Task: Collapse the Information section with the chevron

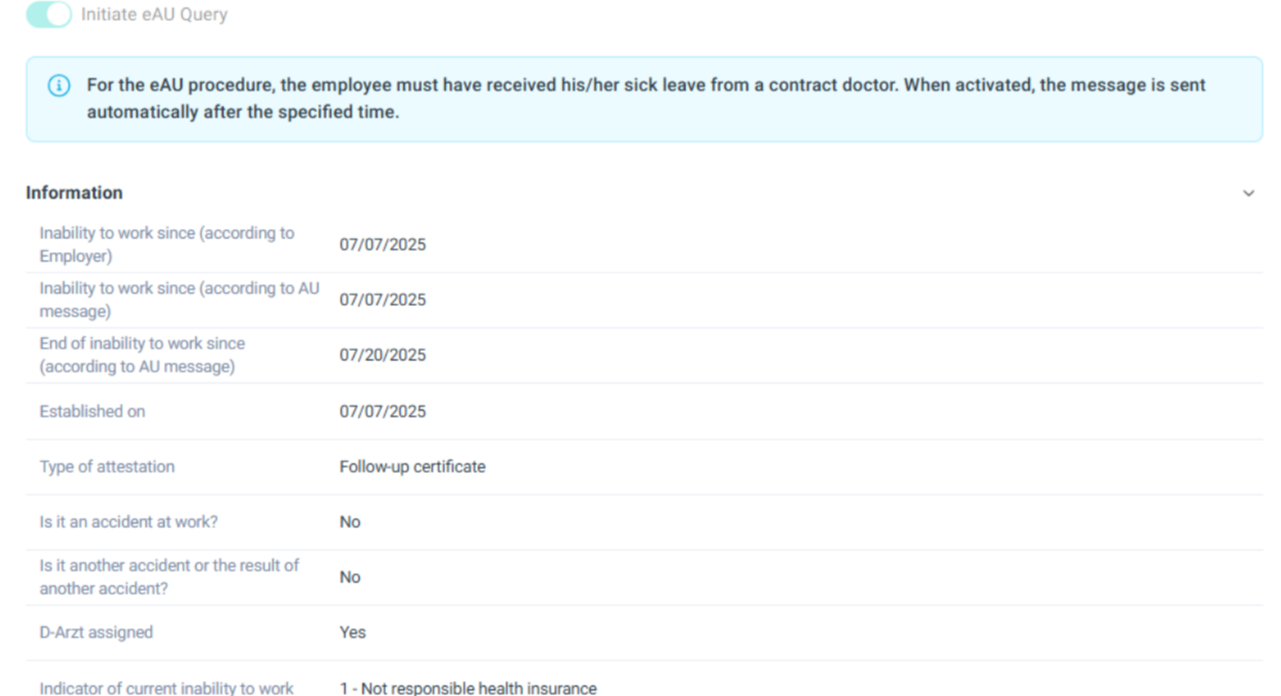Action: tap(1248, 193)
